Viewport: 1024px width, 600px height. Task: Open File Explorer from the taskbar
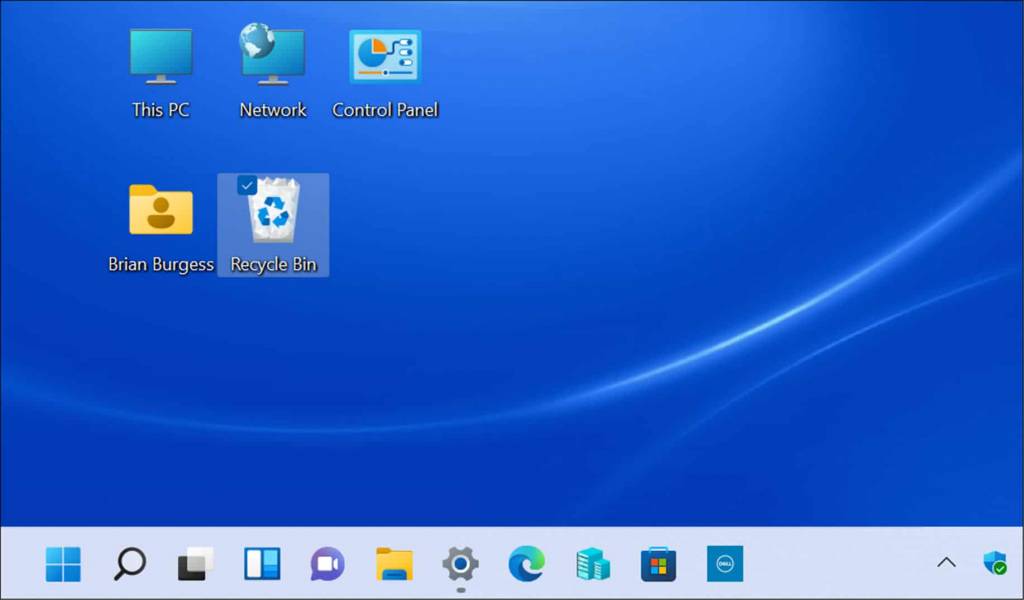pyautogui.click(x=394, y=563)
